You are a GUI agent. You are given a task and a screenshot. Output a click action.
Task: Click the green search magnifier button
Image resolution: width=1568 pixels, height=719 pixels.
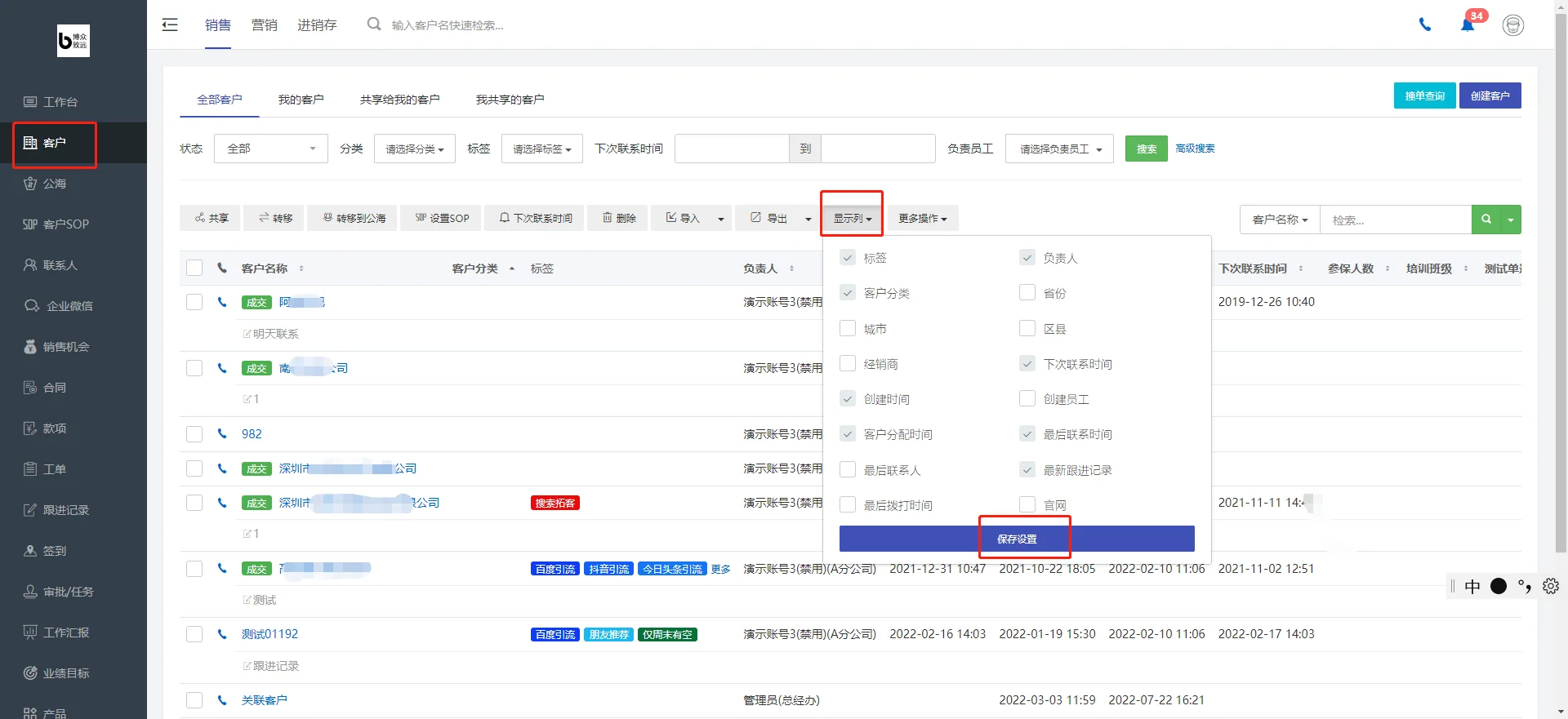coord(1486,220)
